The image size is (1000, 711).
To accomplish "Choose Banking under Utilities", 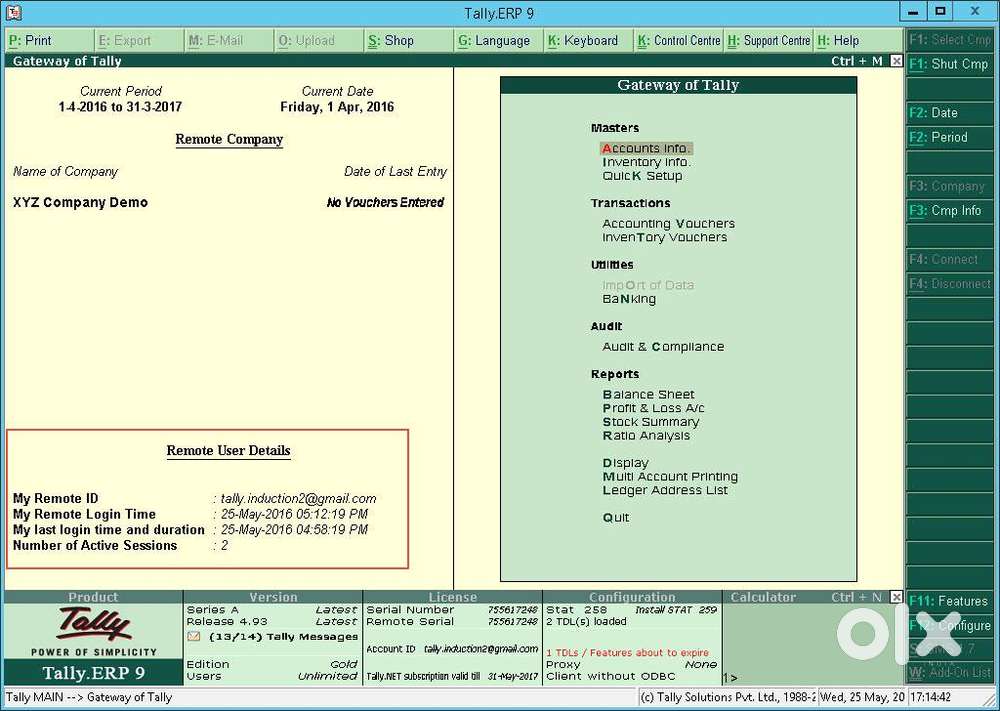I will [x=629, y=299].
